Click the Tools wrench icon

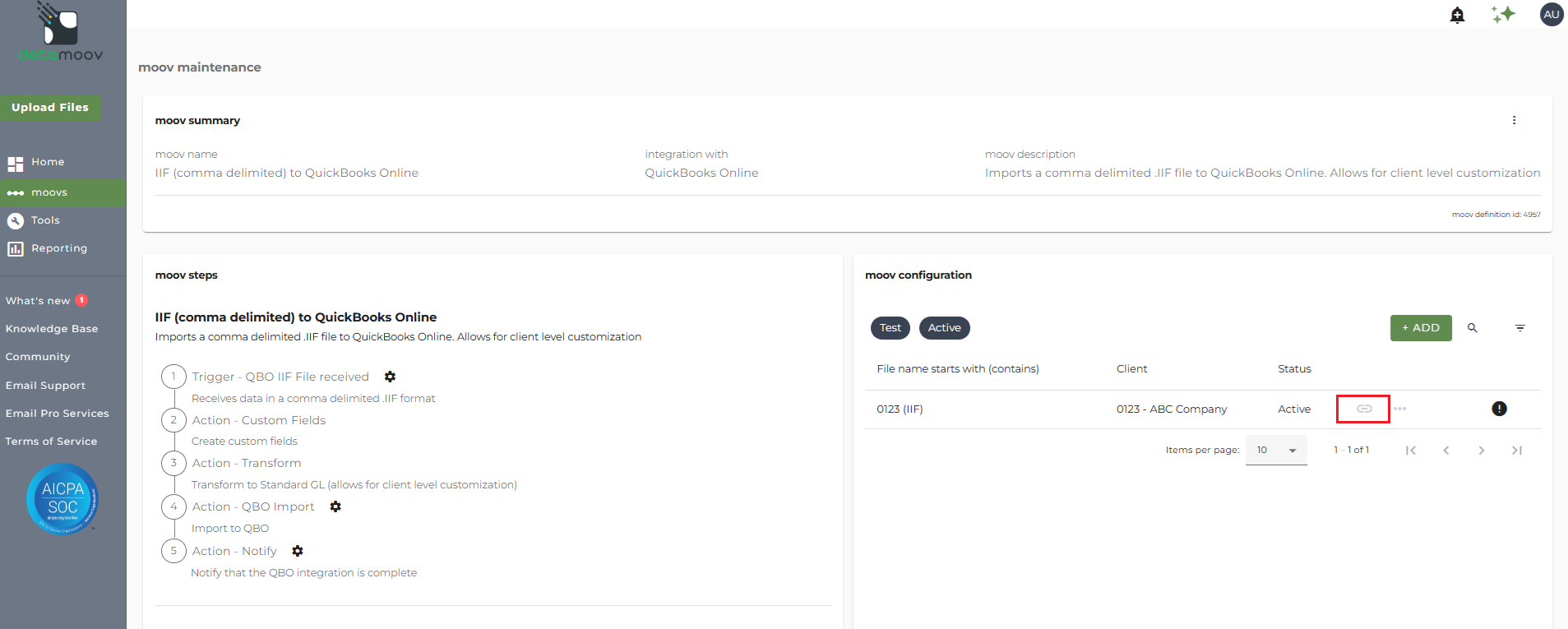coord(16,220)
